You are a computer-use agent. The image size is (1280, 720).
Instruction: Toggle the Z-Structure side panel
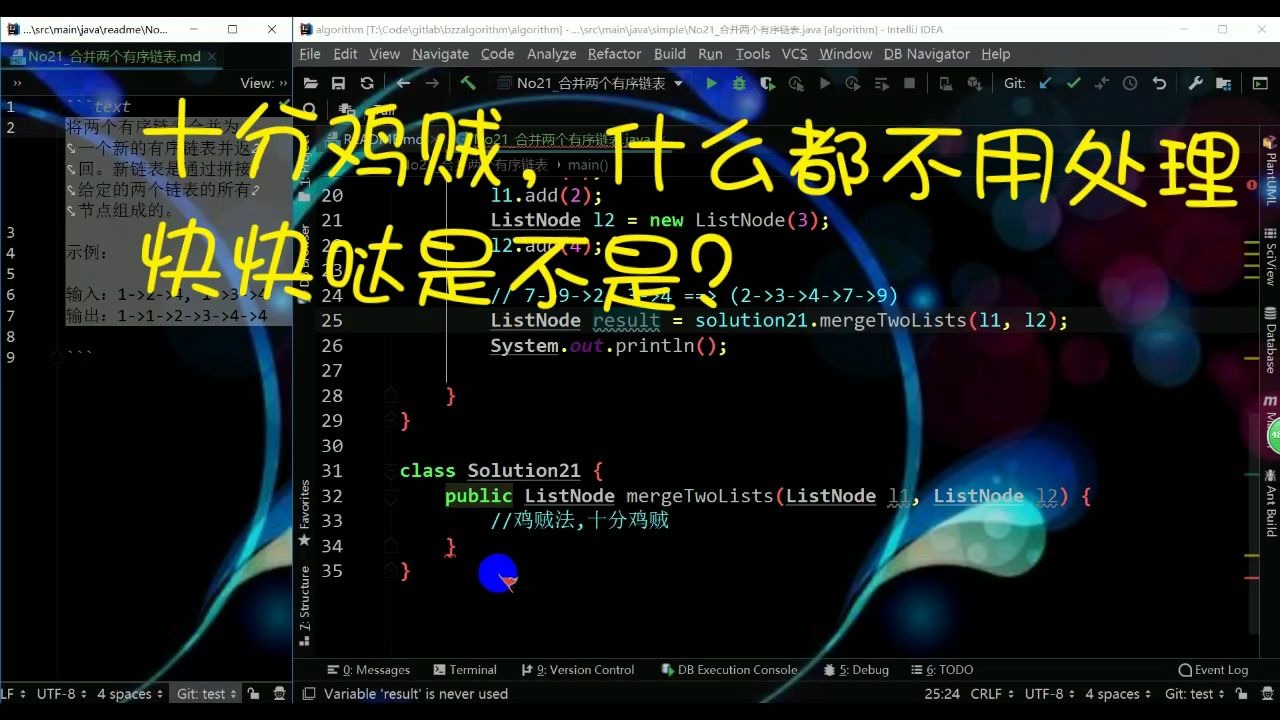pos(305,600)
